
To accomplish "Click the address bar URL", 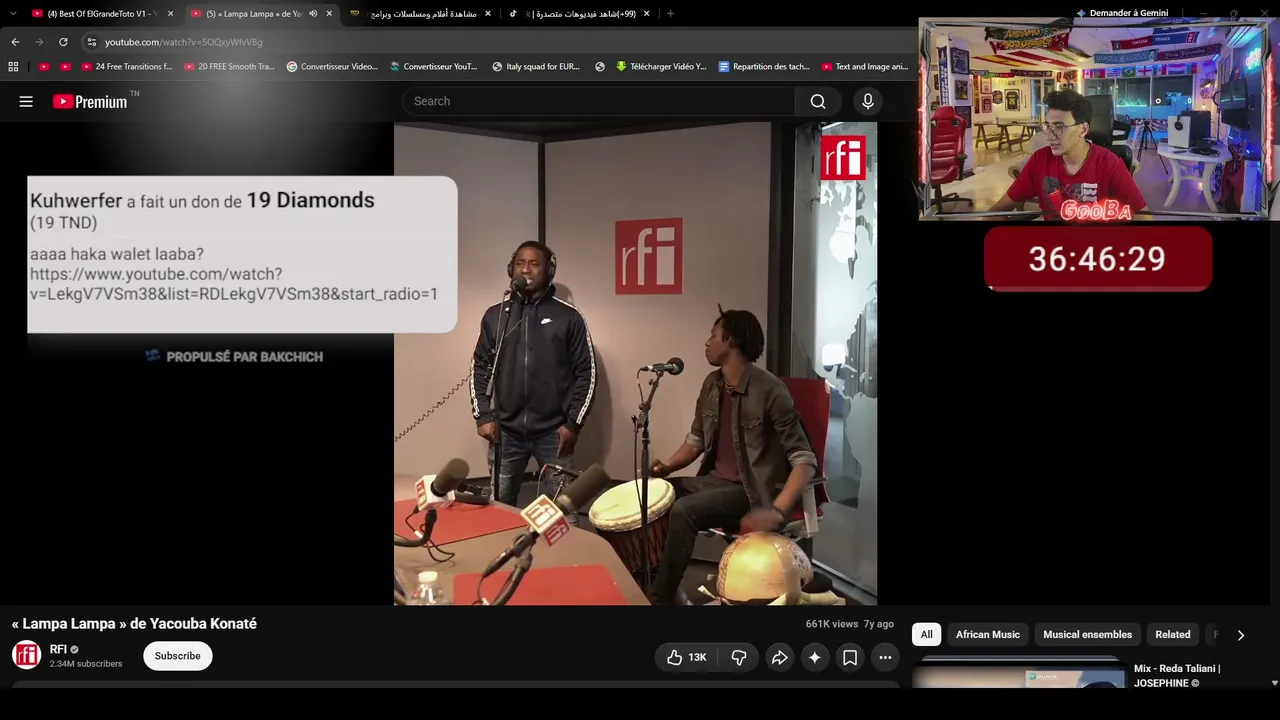I will point(184,42).
